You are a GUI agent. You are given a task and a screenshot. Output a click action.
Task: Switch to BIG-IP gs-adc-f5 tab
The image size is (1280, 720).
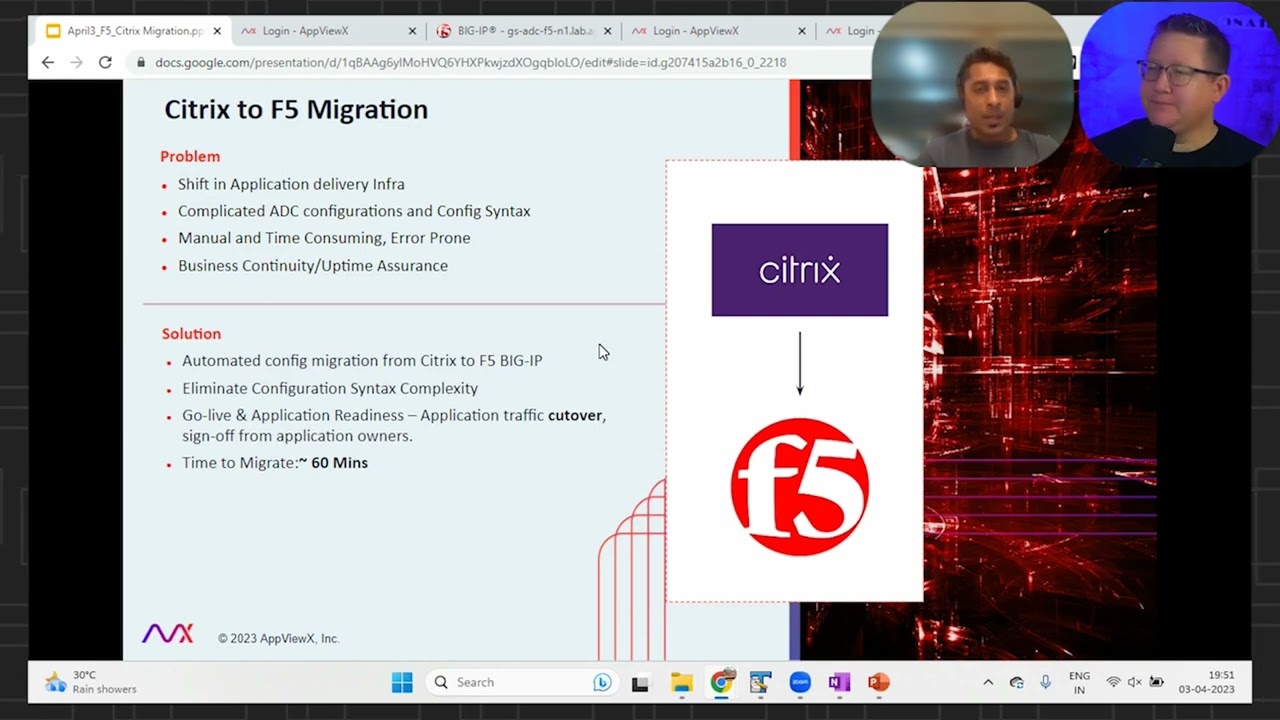pos(515,31)
